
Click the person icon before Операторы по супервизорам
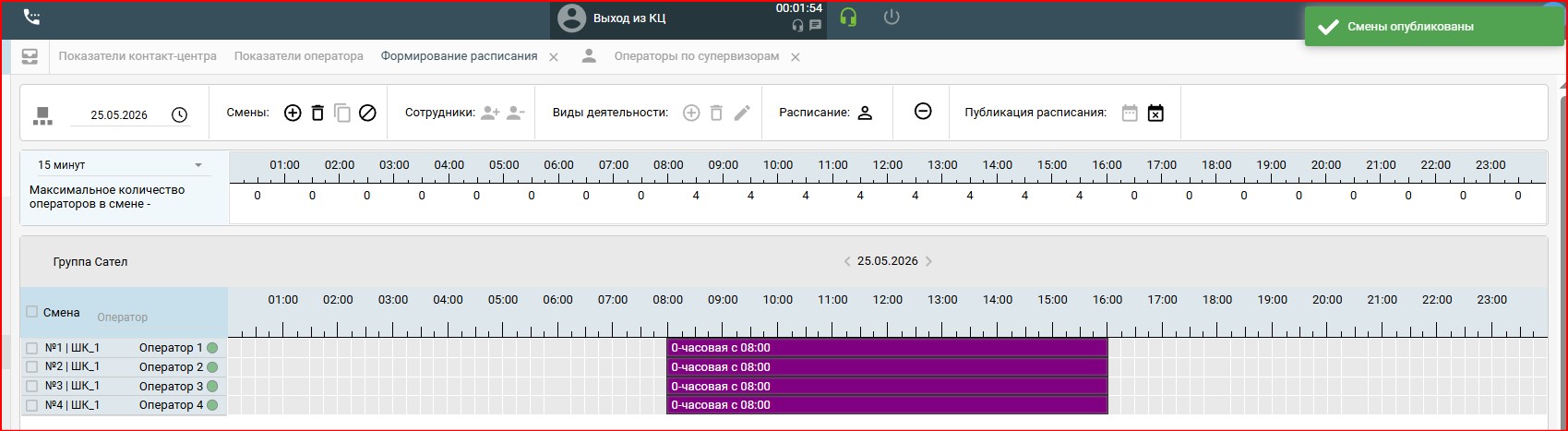[x=588, y=56]
